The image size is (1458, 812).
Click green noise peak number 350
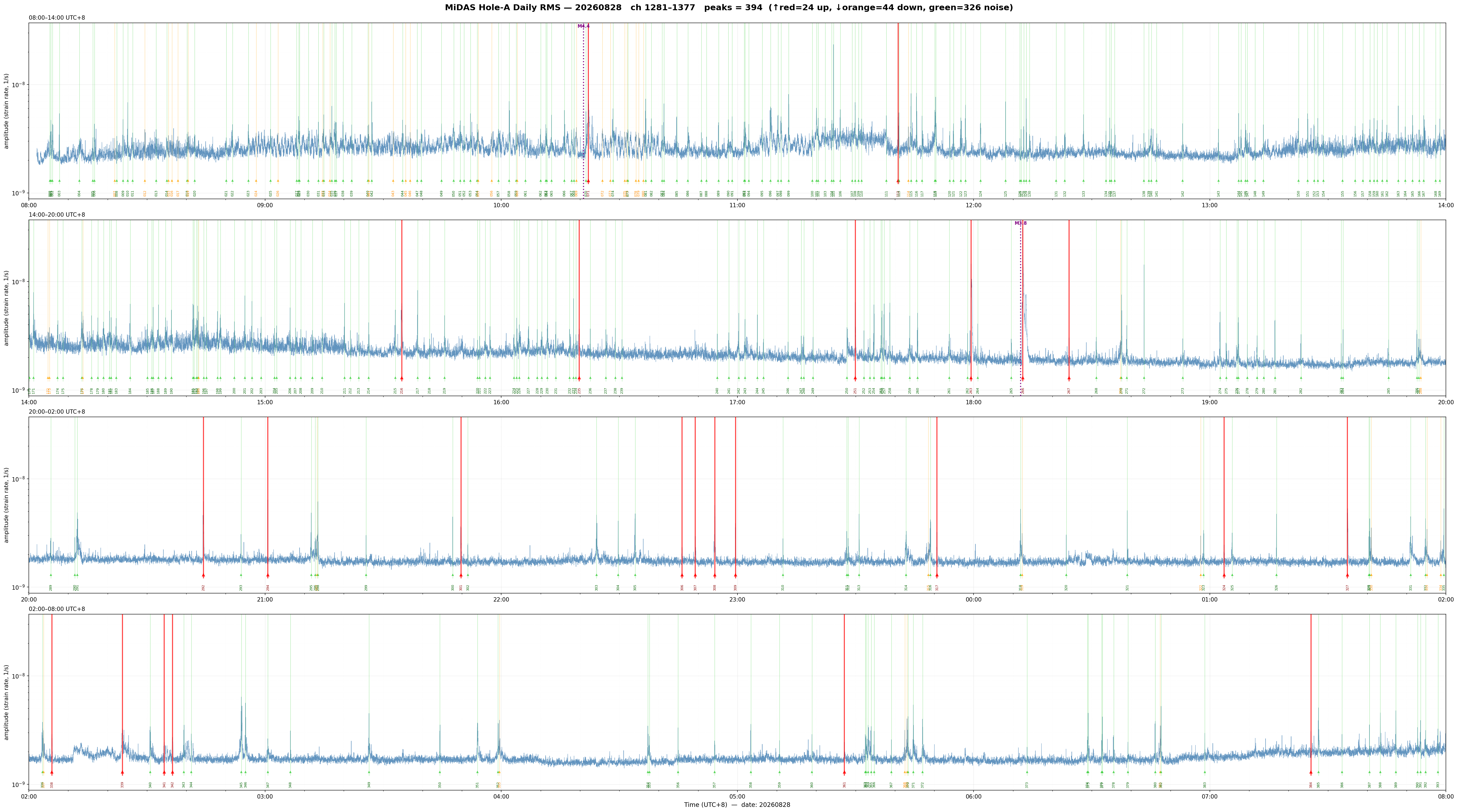440,785
